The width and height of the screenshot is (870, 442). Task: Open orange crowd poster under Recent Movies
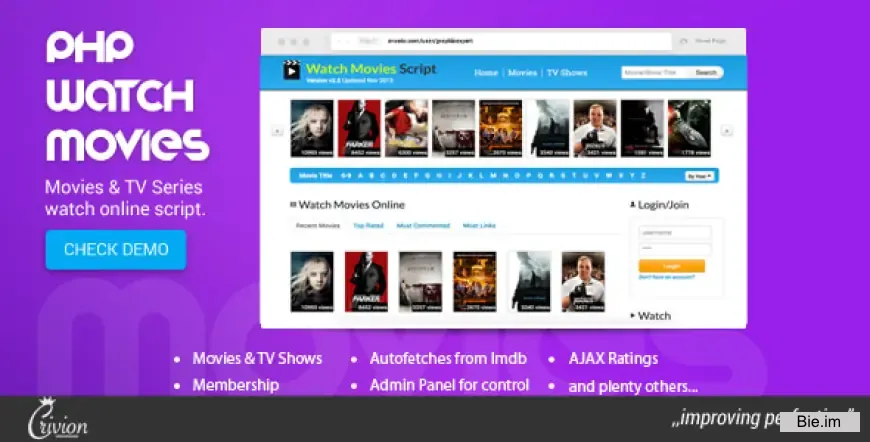click(474, 281)
